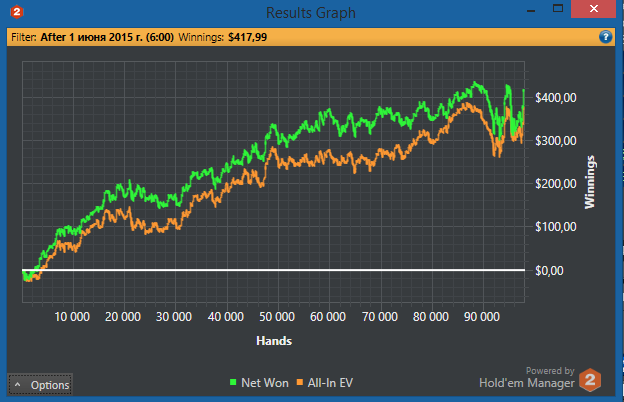Screen dimensions: 624x402
Task: Expand the Options panel
Action: pyautogui.click(x=40, y=384)
